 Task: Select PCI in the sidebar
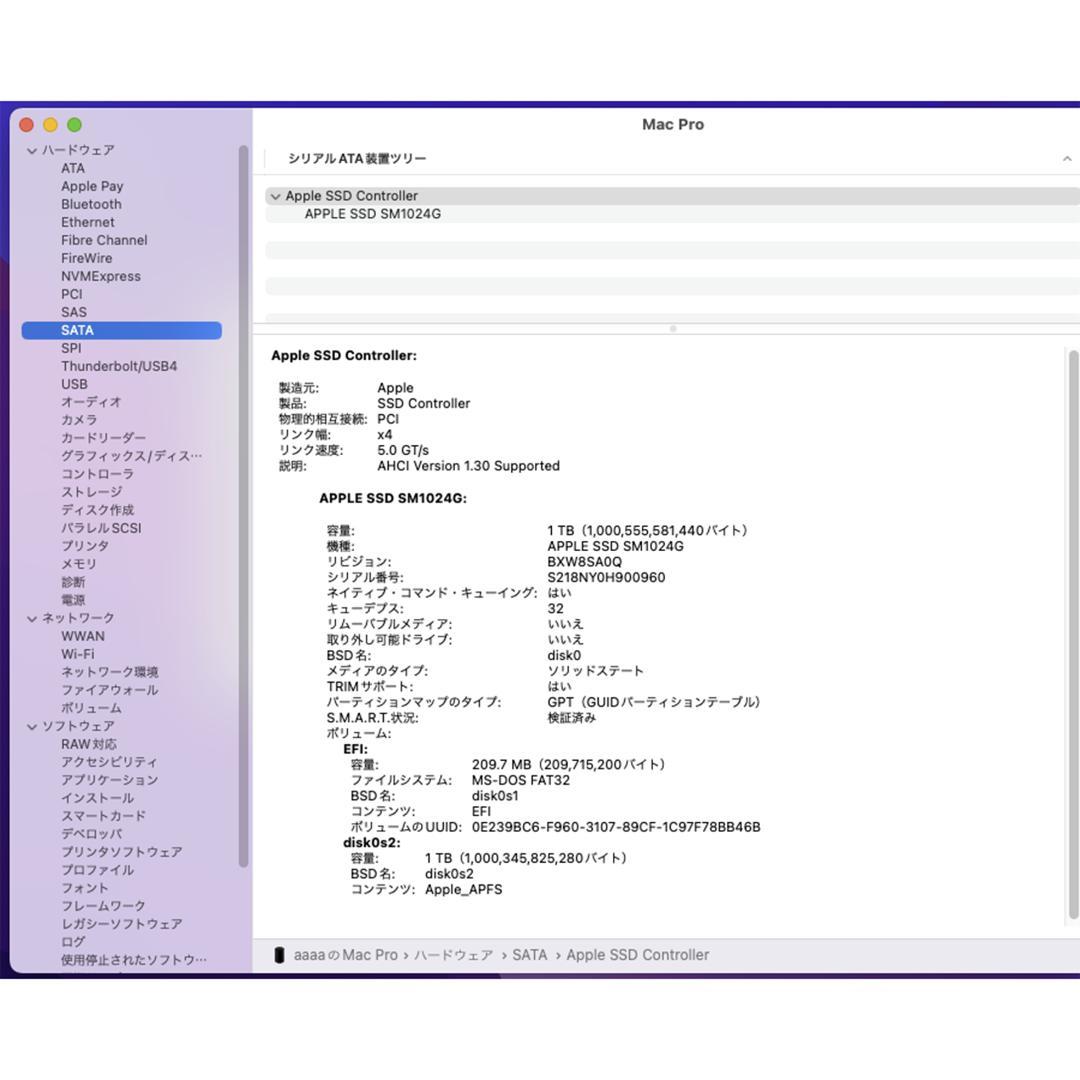(72, 294)
